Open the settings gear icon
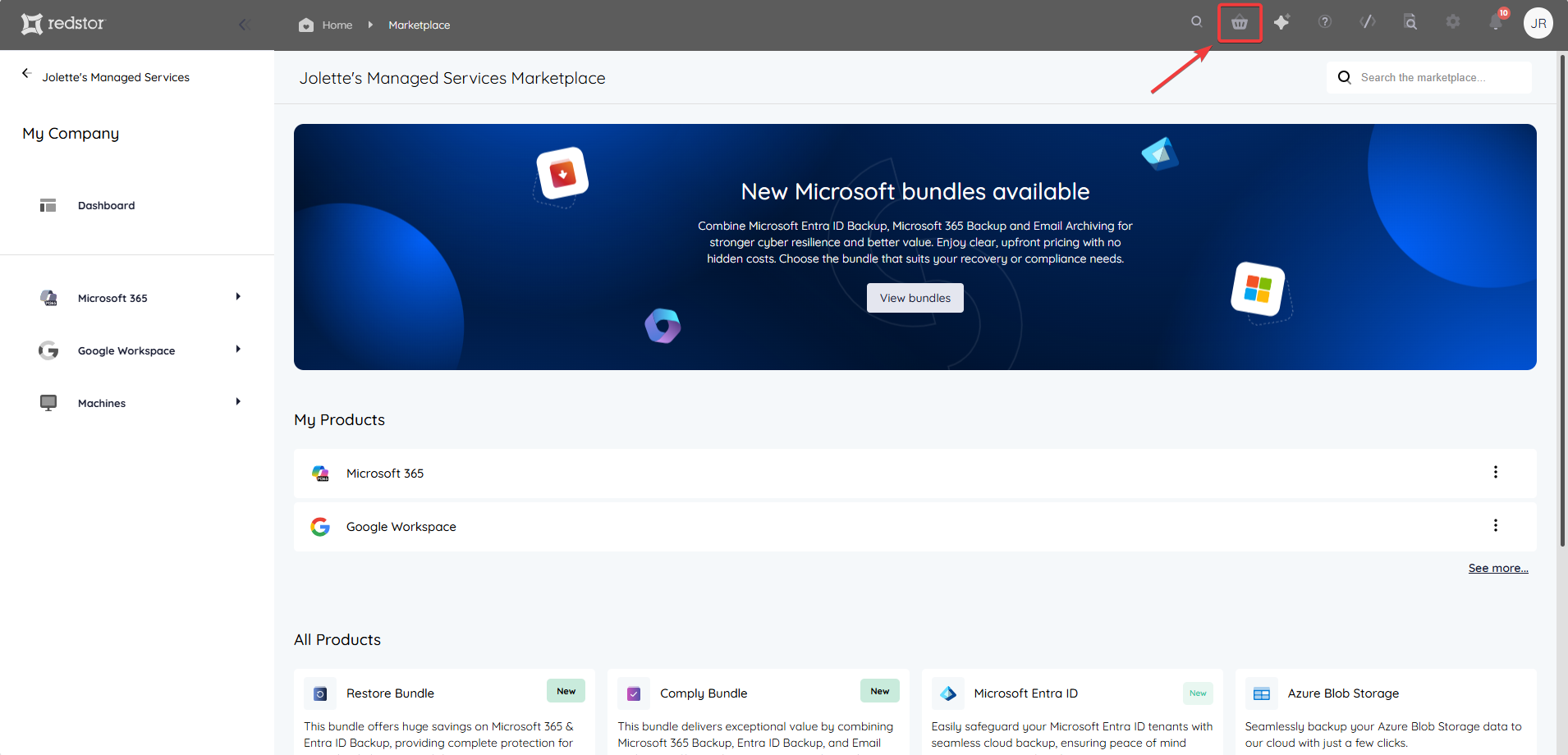Image resolution: width=1568 pixels, height=755 pixels. pyautogui.click(x=1453, y=22)
